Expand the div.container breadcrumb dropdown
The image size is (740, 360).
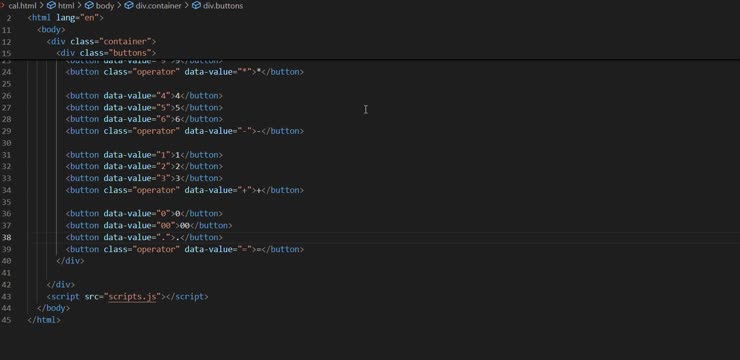[x=158, y=6]
